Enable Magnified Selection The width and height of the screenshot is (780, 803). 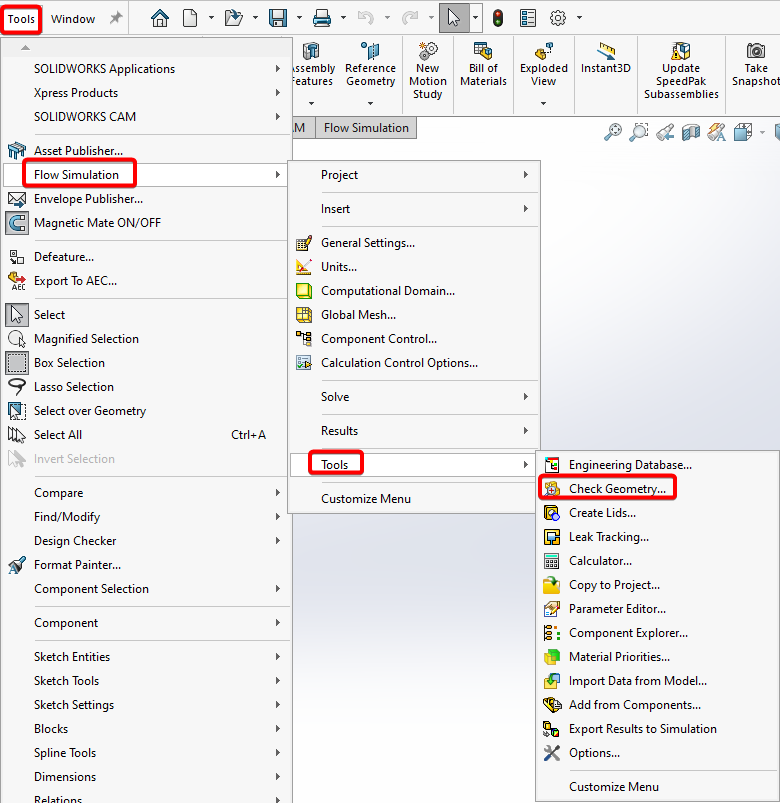146,339
